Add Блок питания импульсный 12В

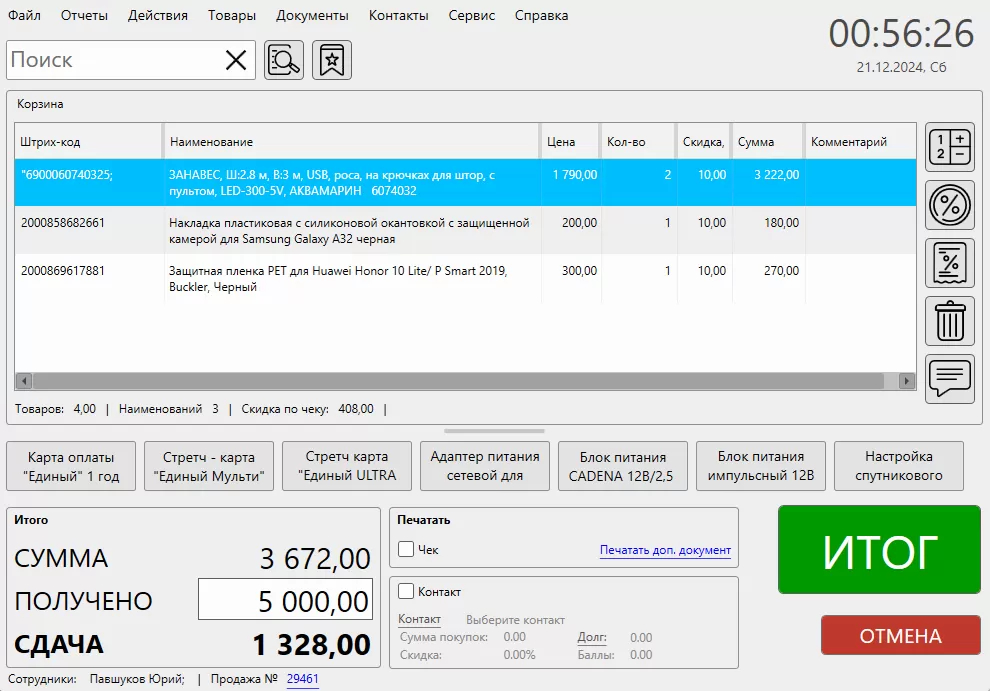coord(761,466)
